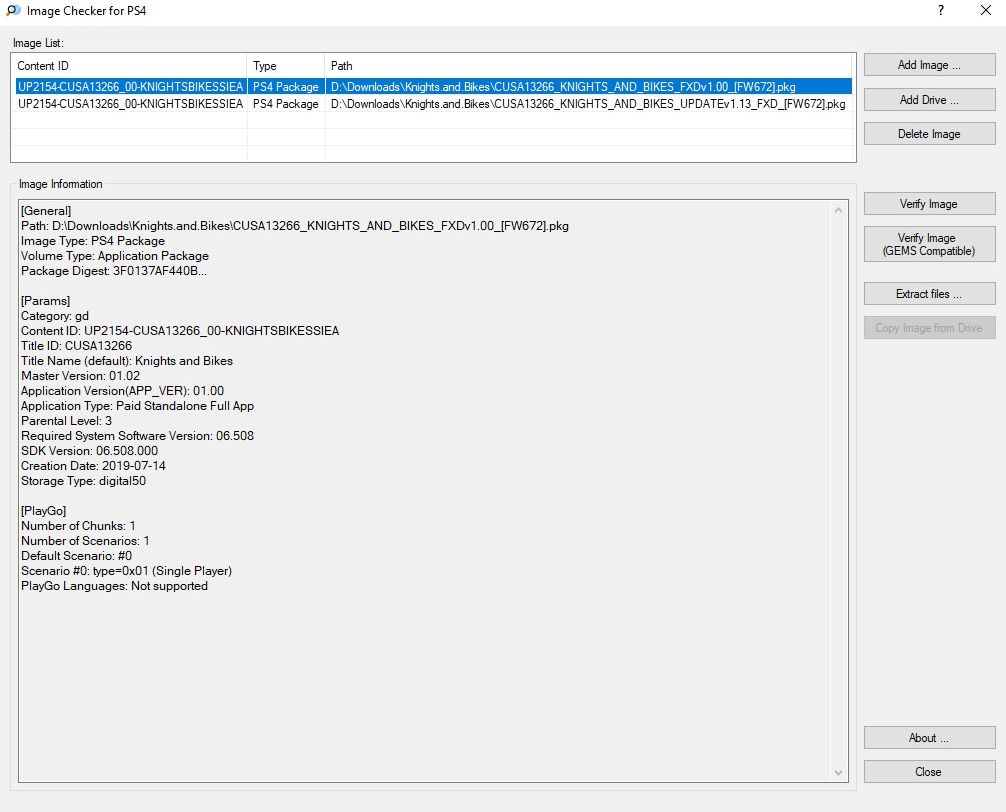Click the Number of Chunks: 1 line
1006x812 pixels.
click(x=78, y=526)
